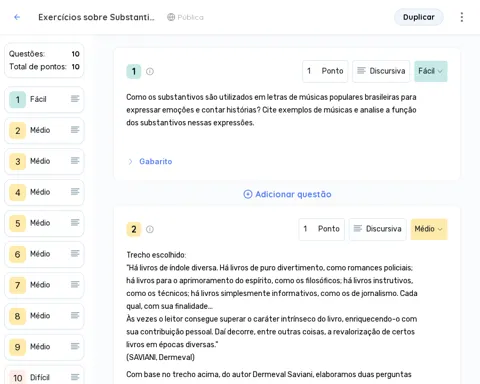The height and width of the screenshot is (384, 480).
Task: Click the number 1 badge in question 1 card
Action: pos(134,71)
